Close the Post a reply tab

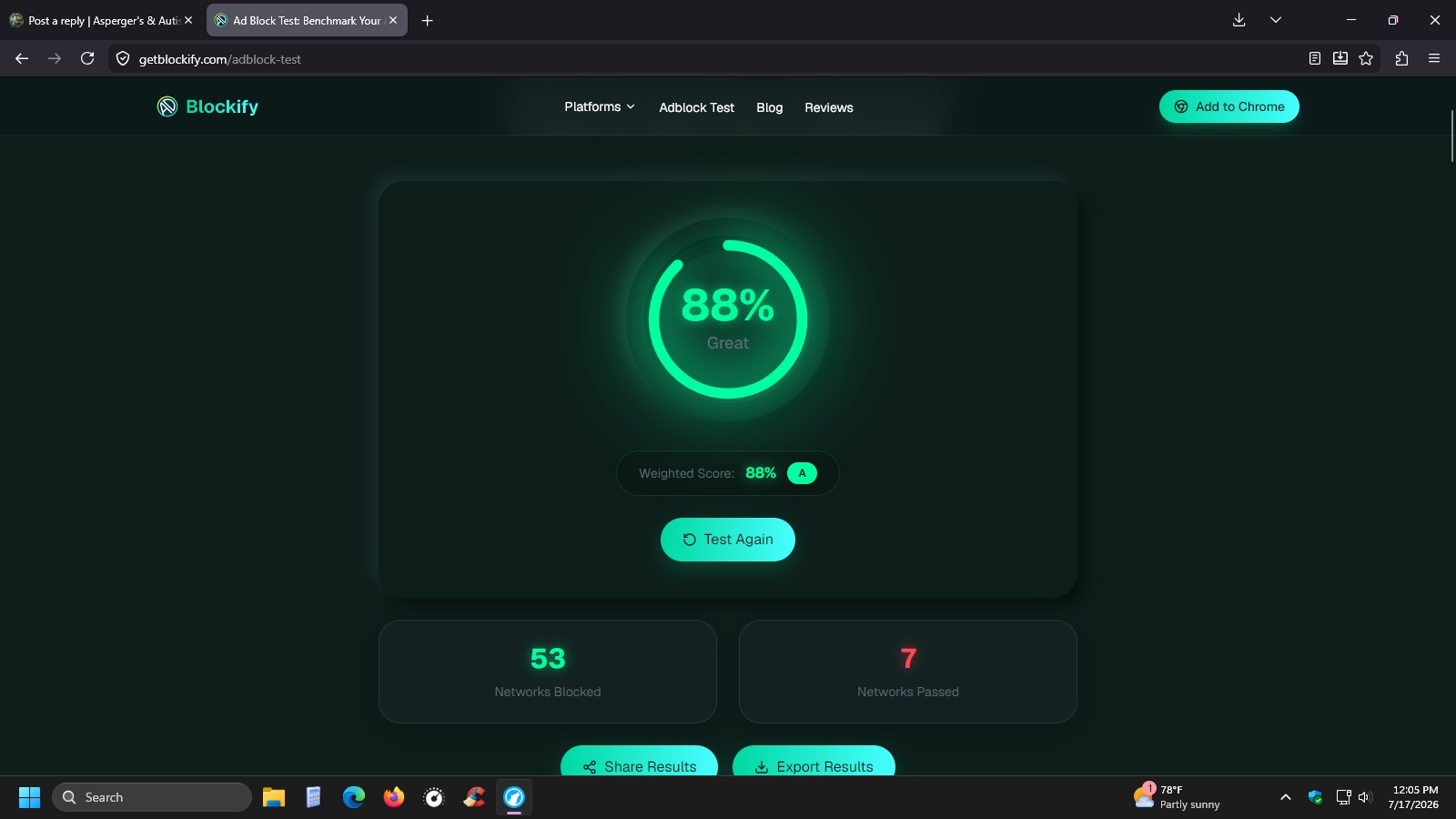tap(188, 20)
